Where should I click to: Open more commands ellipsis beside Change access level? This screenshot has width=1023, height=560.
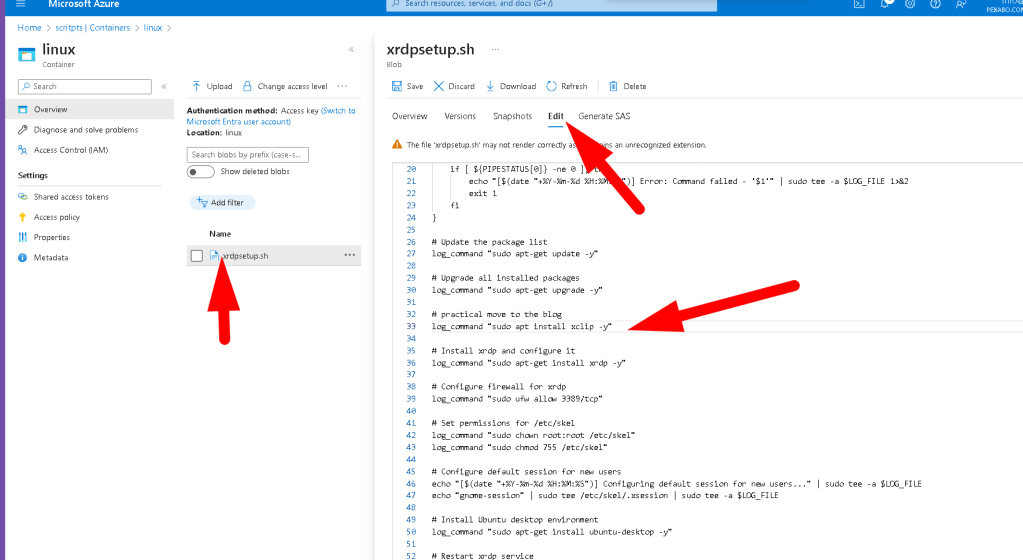[x=343, y=86]
